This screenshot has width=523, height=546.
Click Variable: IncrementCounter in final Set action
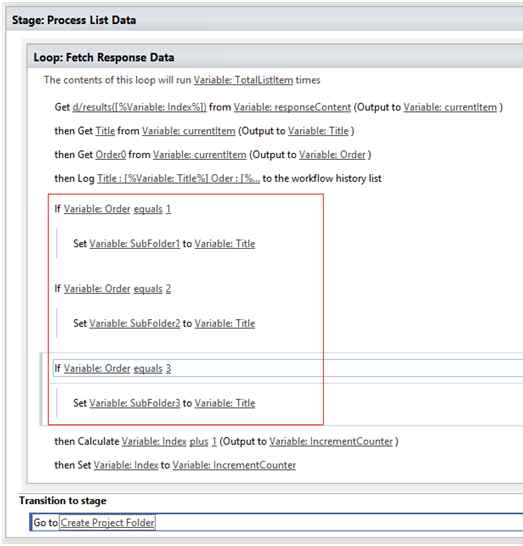tap(234, 465)
